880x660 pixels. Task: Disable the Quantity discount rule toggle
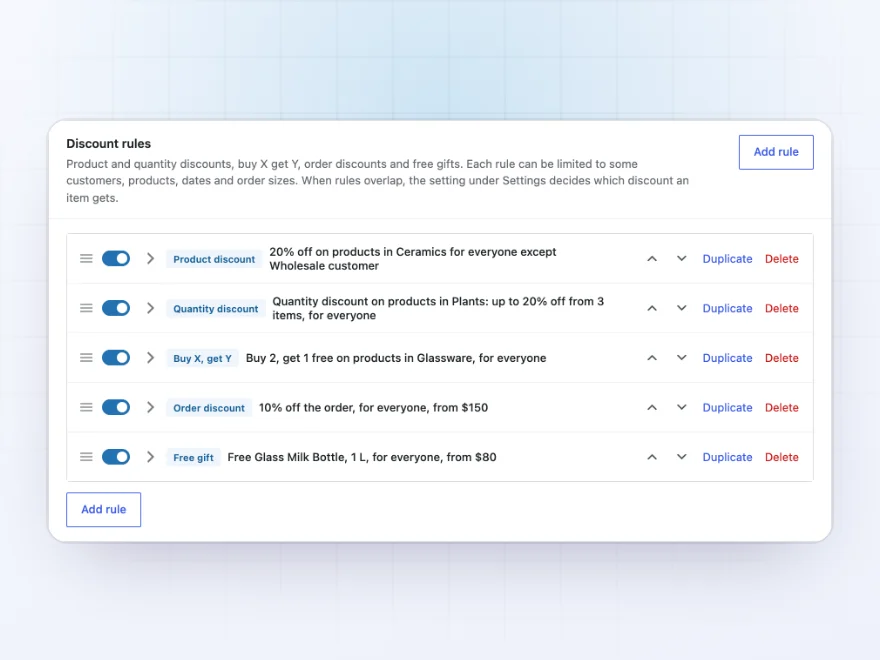[116, 308]
